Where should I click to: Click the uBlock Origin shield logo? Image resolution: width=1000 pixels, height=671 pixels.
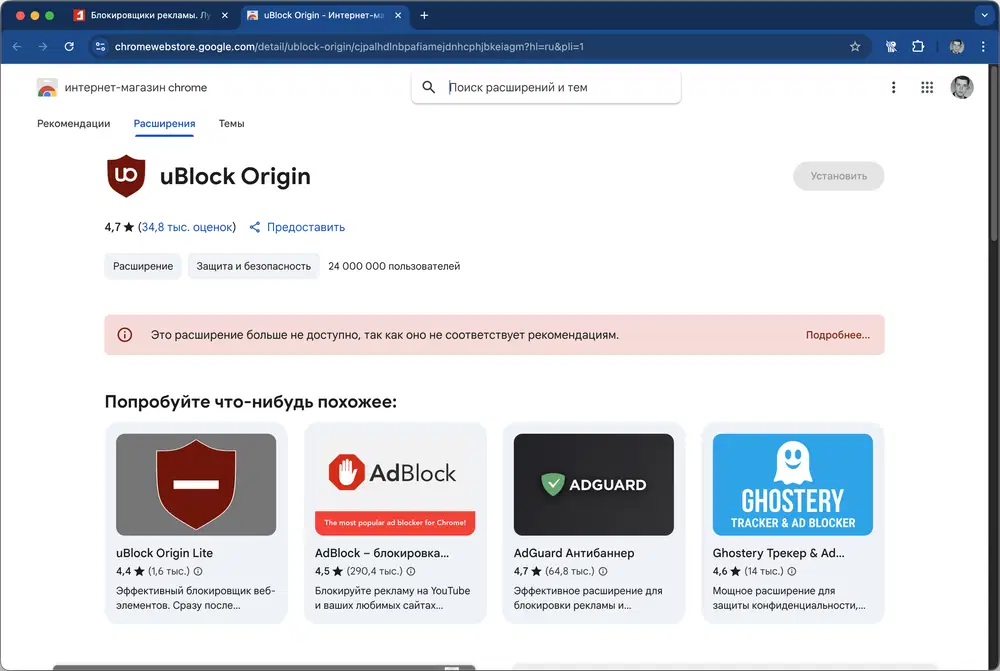(x=126, y=176)
